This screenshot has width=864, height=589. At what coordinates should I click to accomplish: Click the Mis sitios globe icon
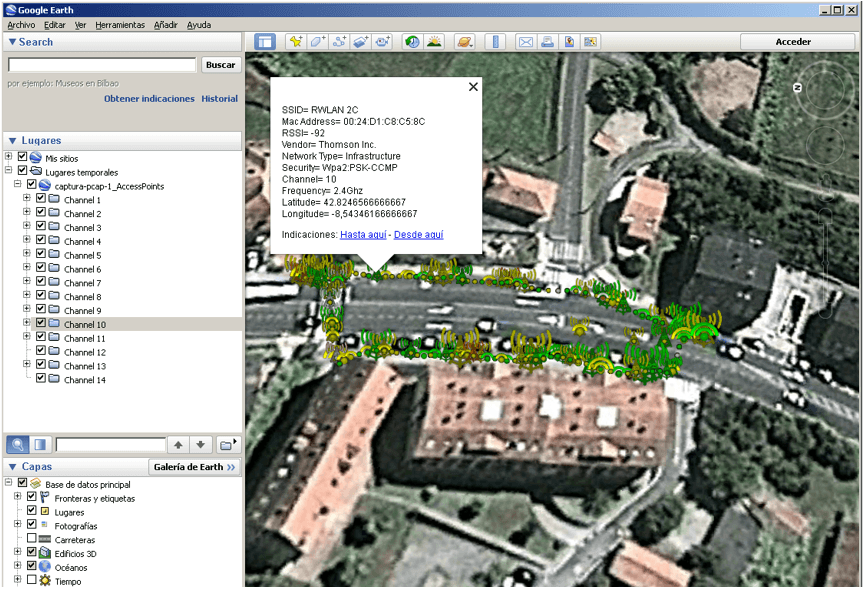36,158
